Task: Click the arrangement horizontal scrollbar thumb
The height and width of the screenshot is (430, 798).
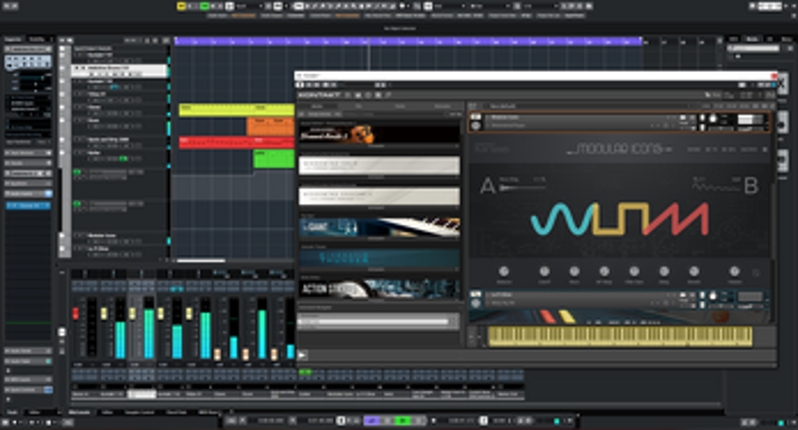Action: tap(201, 261)
